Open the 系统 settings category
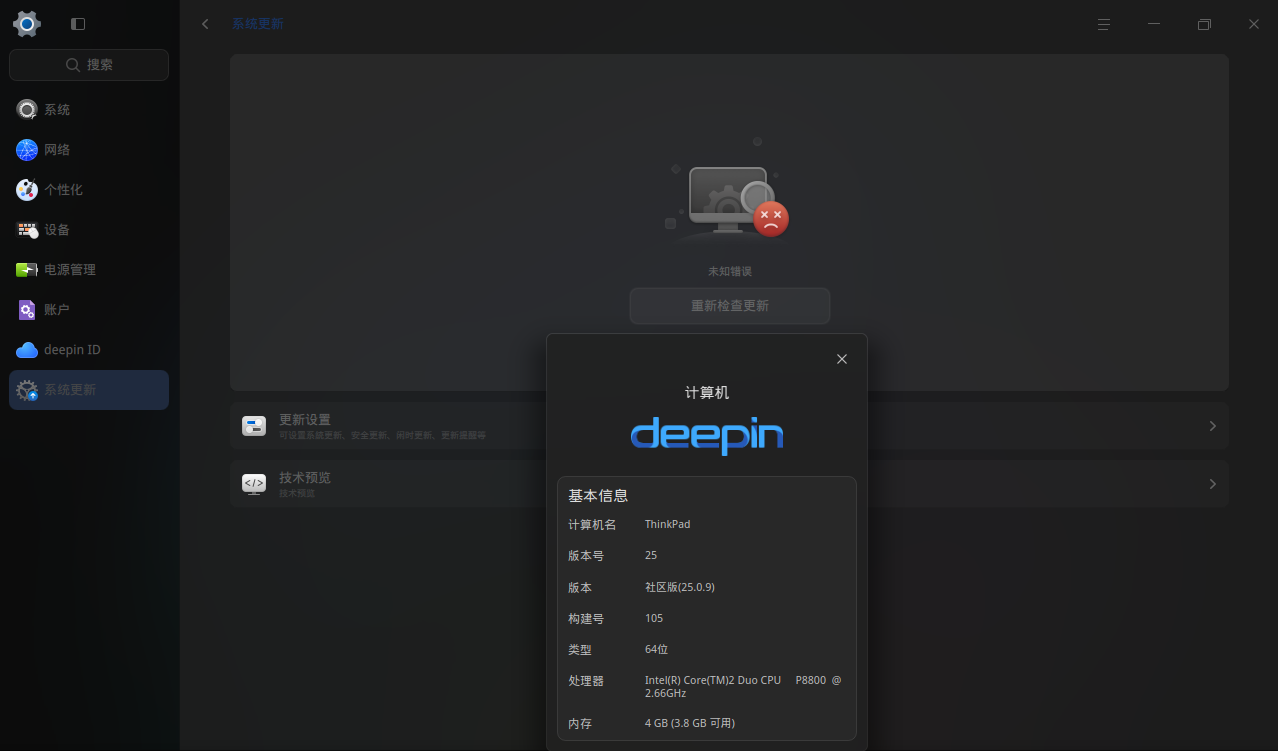The image size is (1278, 751). tap(89, 110)
